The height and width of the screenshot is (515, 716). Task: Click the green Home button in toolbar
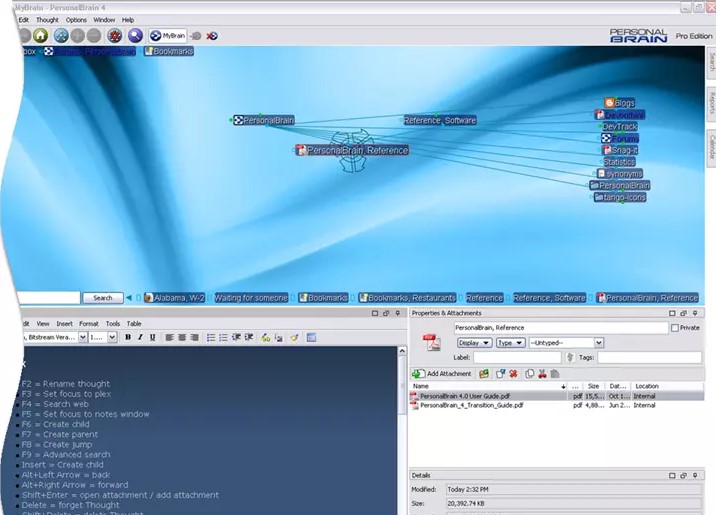click(41, 36)
